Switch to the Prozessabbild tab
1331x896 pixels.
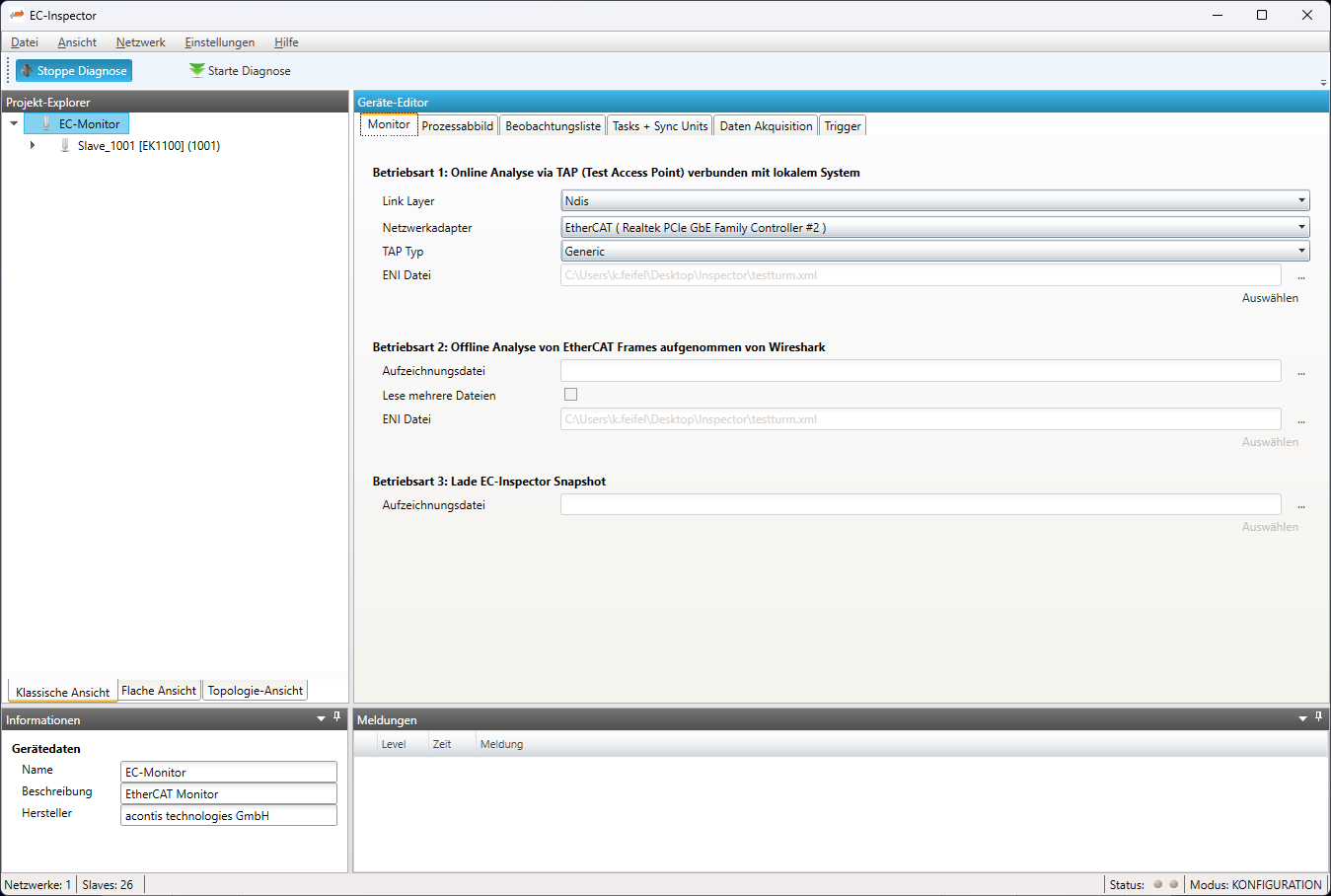pos(458,126)
